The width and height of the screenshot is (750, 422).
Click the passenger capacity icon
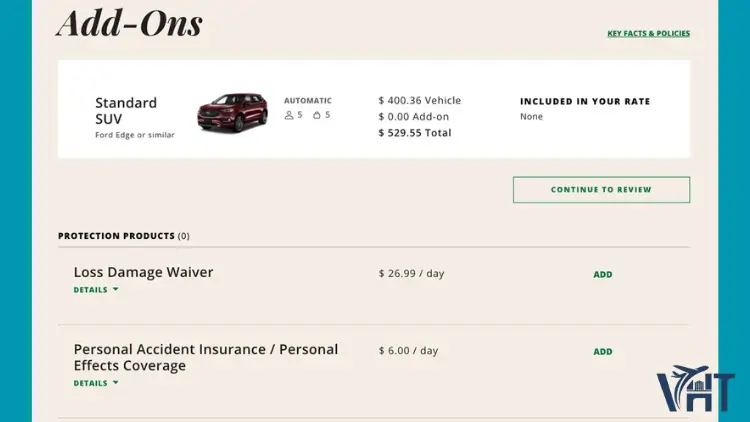click(x=289, y=116)
